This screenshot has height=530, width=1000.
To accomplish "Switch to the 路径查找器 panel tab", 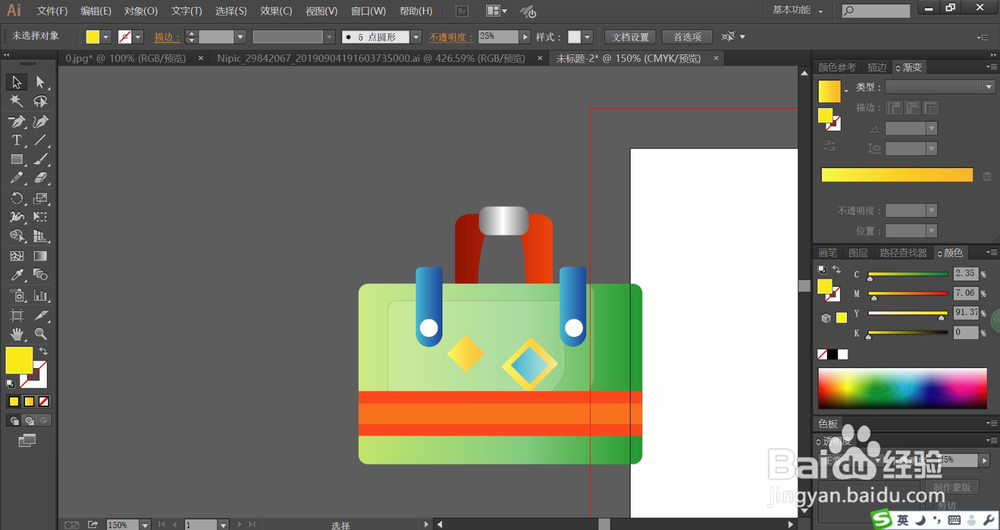I will click(x=903, y=253).
